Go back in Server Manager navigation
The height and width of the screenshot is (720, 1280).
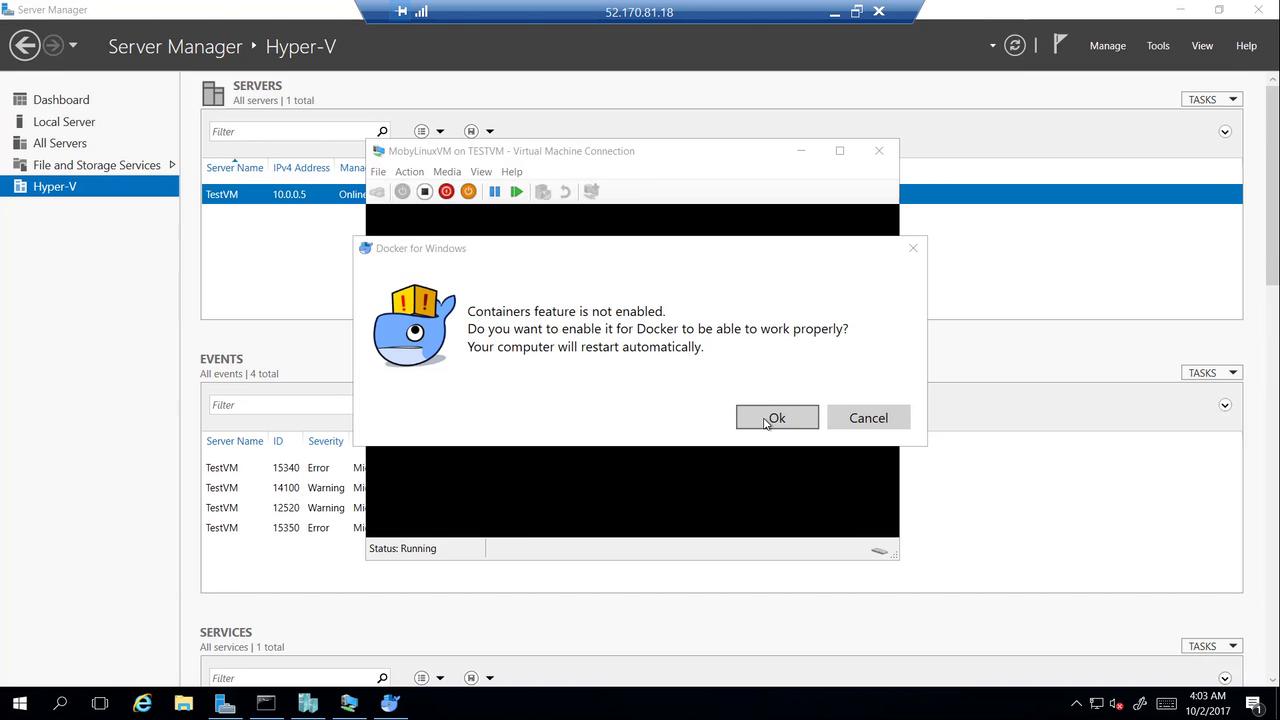[x=25, y=45]
